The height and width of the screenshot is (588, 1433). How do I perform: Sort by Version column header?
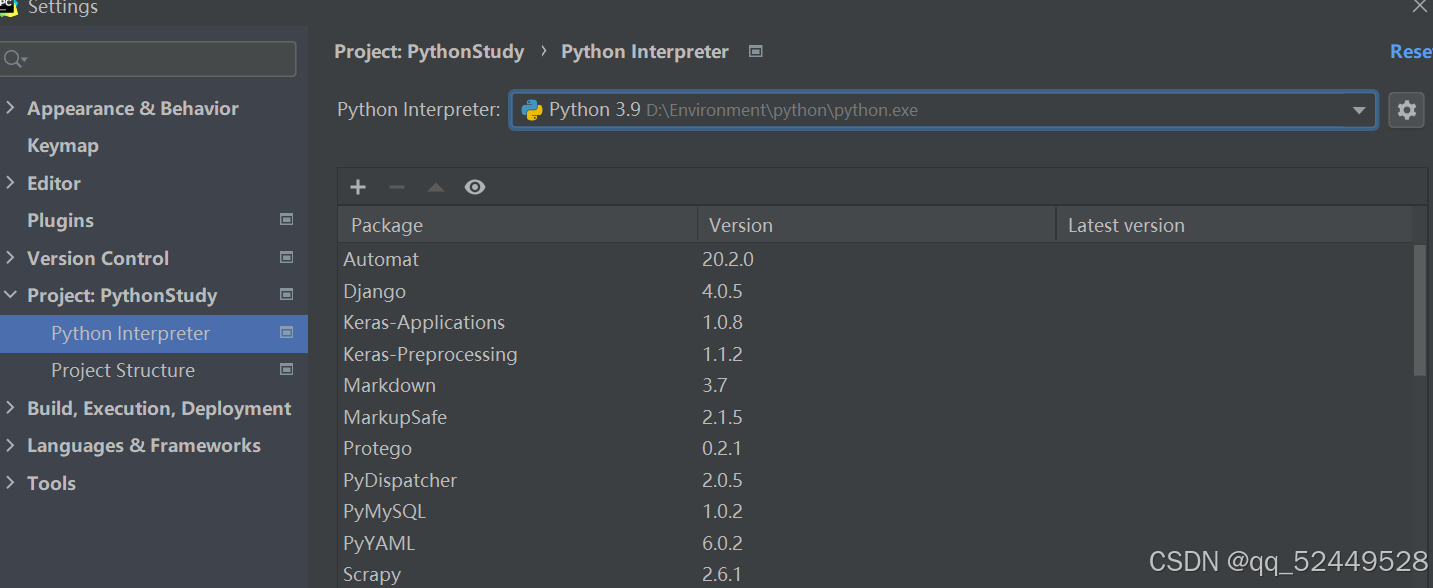[x=876, y=225]
